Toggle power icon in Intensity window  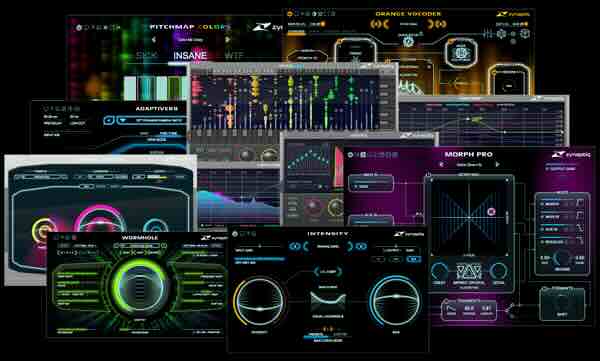pos(235,234)
